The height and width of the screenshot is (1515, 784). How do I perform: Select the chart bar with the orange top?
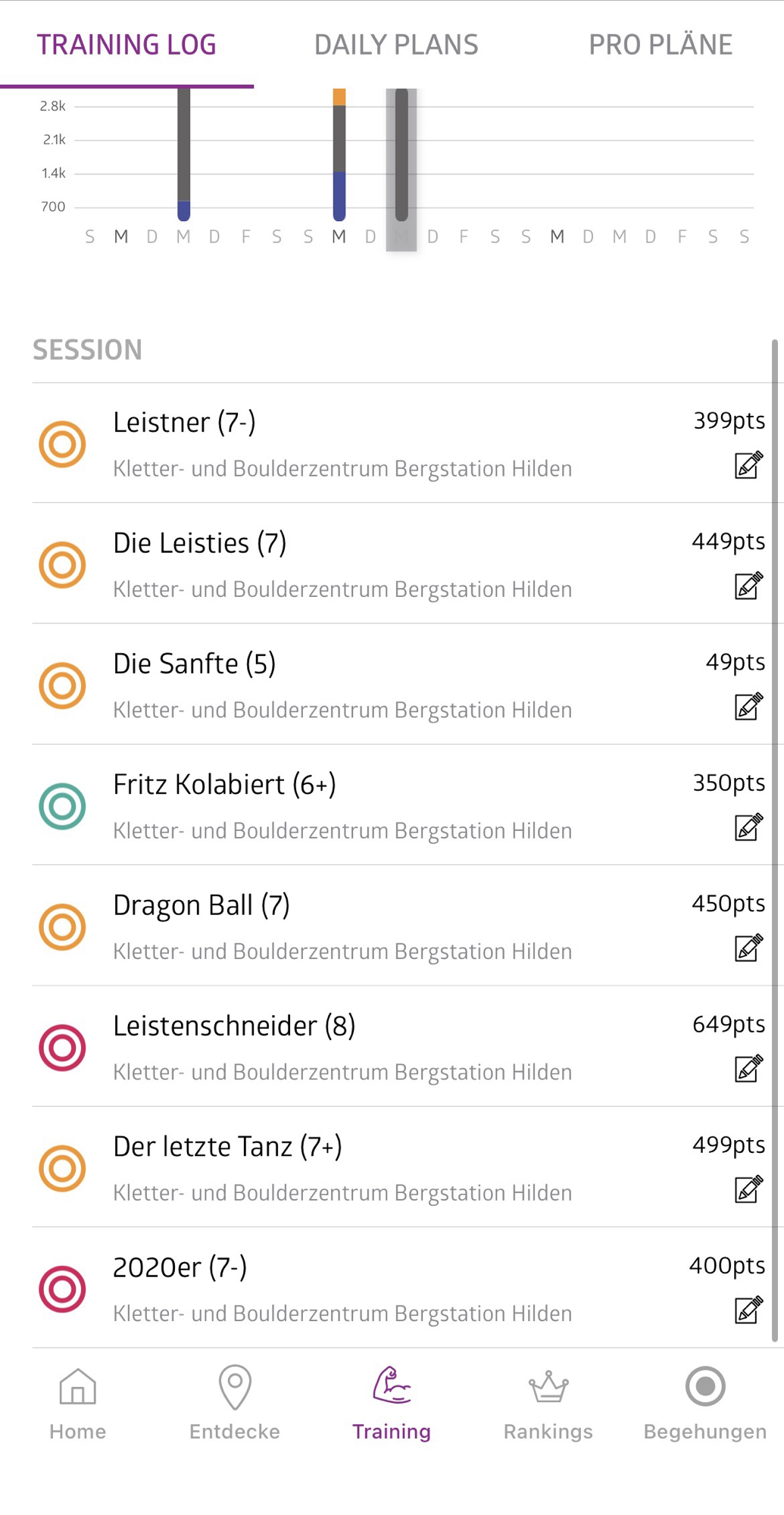[x=339, y=155]
